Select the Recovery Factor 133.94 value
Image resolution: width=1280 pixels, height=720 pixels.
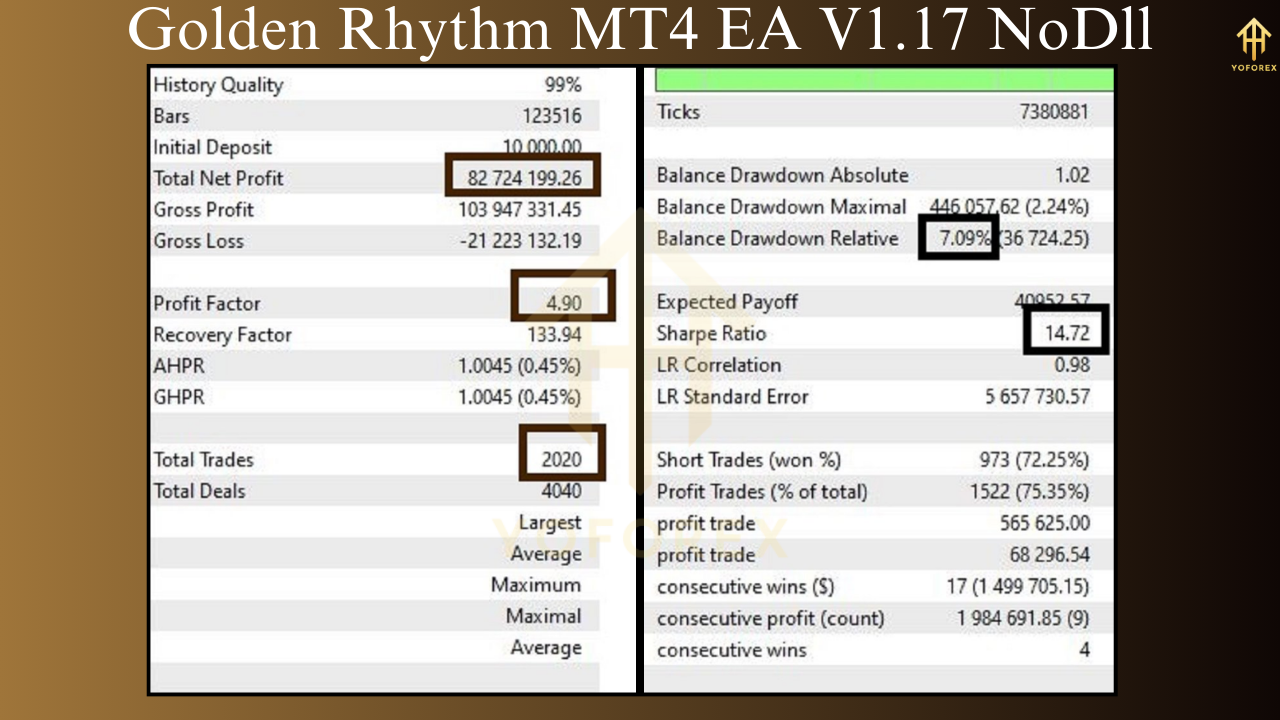pos(557,334)
